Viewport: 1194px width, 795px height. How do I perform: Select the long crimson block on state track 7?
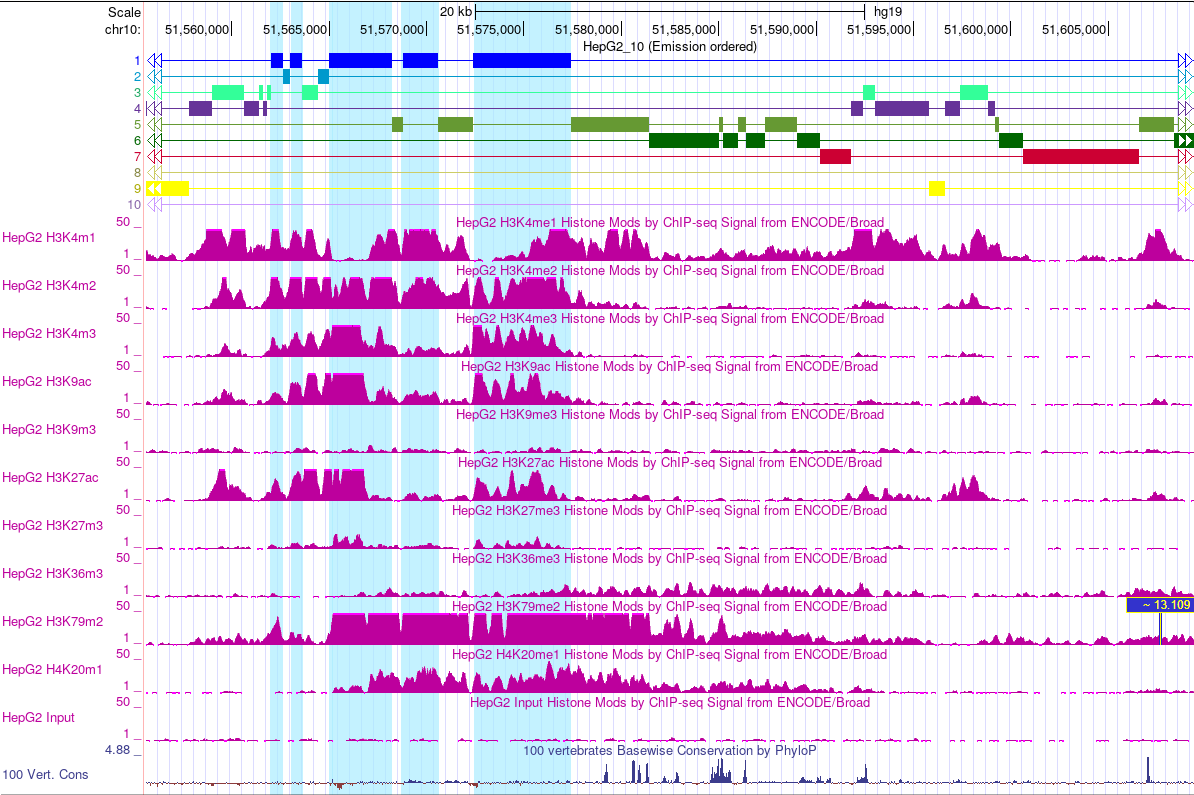click(1080, 156)
